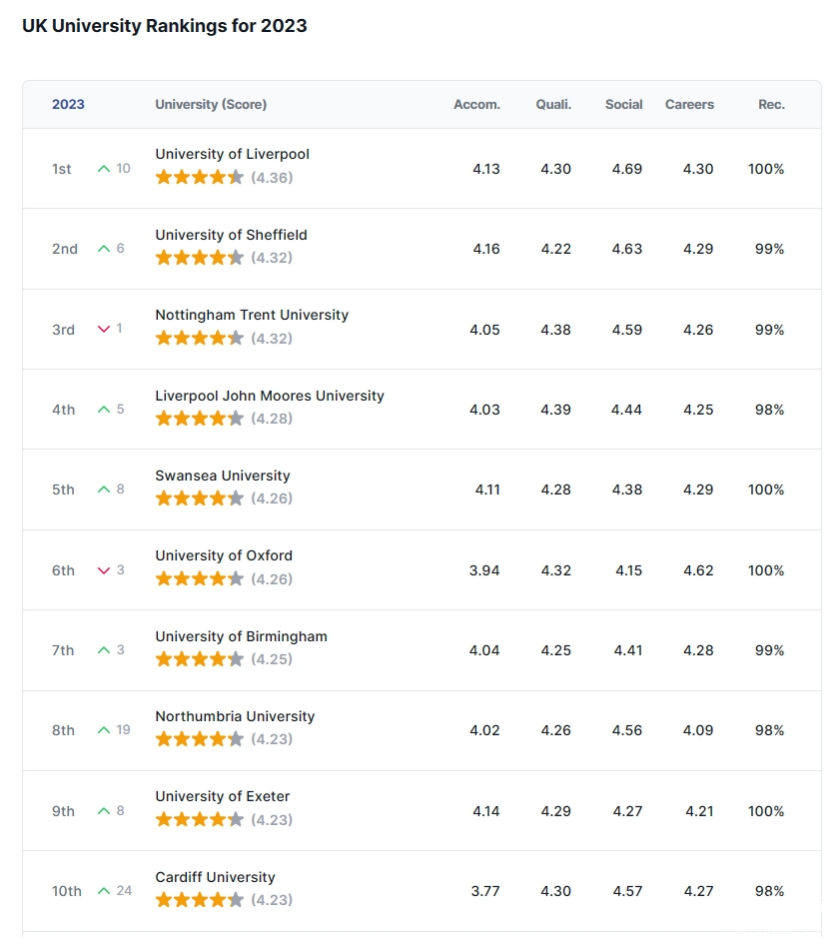
Task: Click the 10th rank label
Action: click(66, 891)
